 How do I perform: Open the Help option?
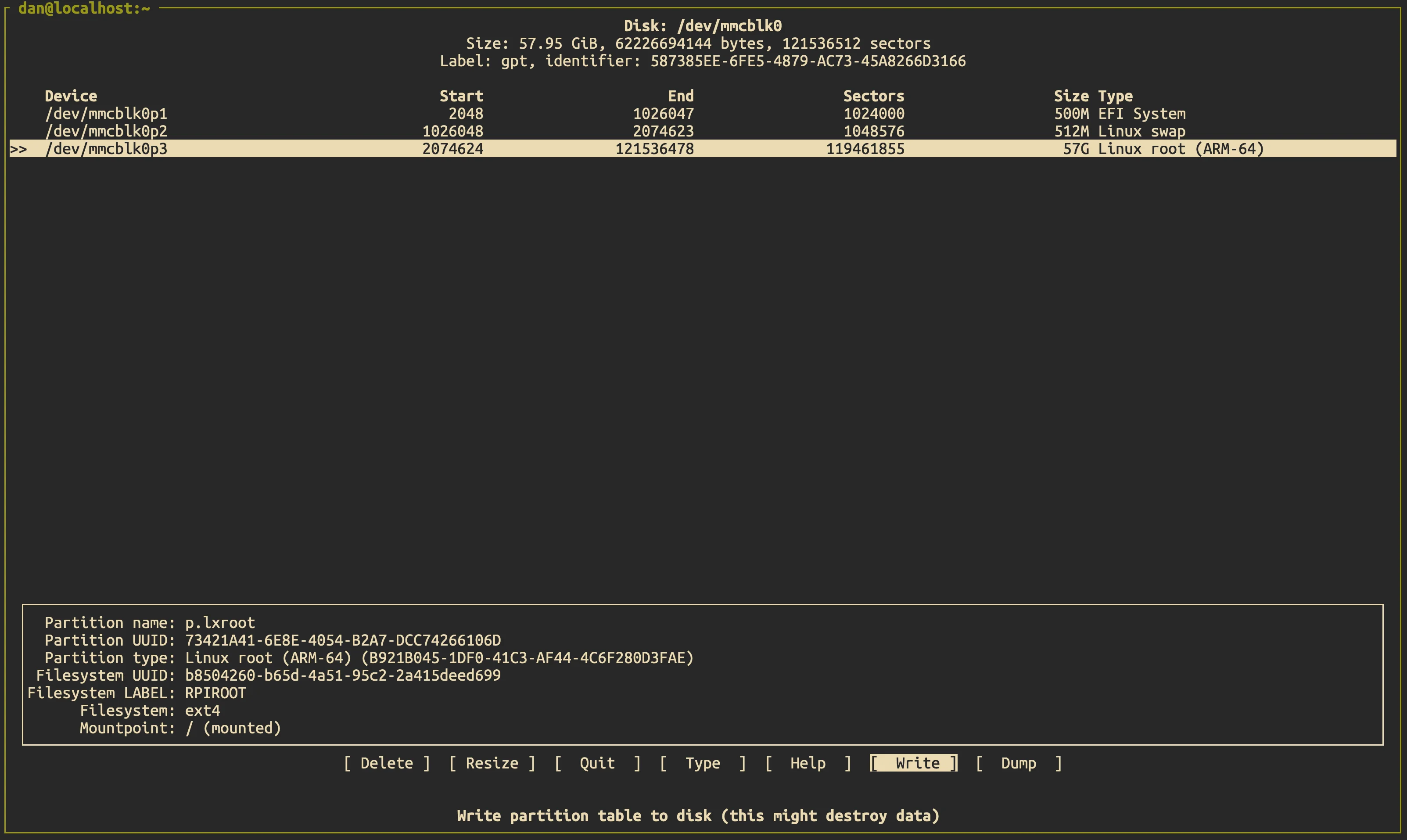808,763
